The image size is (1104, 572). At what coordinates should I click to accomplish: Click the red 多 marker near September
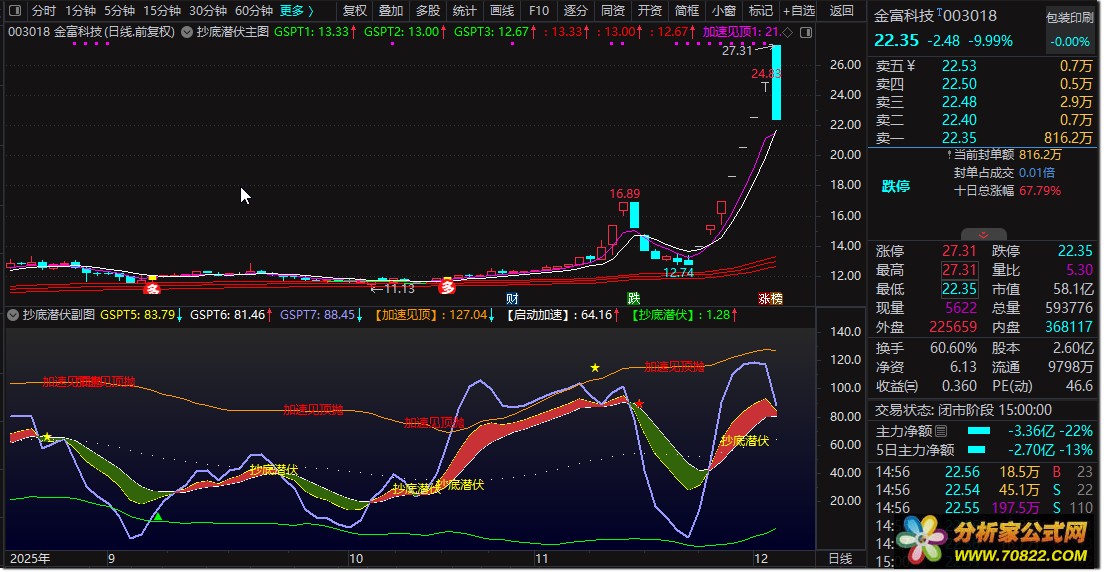tap(153, 287)
